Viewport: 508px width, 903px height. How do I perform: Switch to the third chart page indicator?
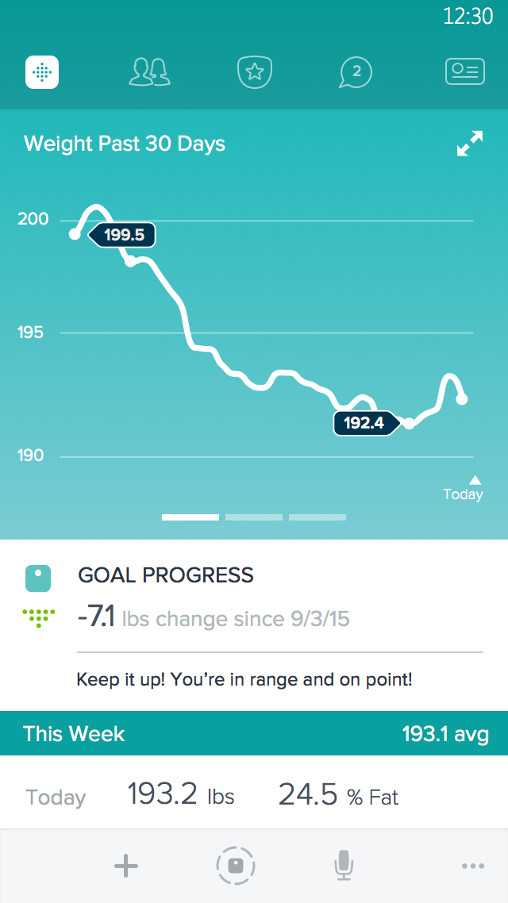pyautogui.click(x=317, y=517)
